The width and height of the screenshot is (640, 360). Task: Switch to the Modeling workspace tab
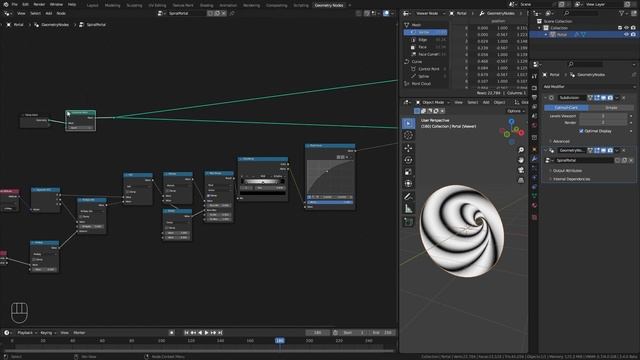point(113,5)
